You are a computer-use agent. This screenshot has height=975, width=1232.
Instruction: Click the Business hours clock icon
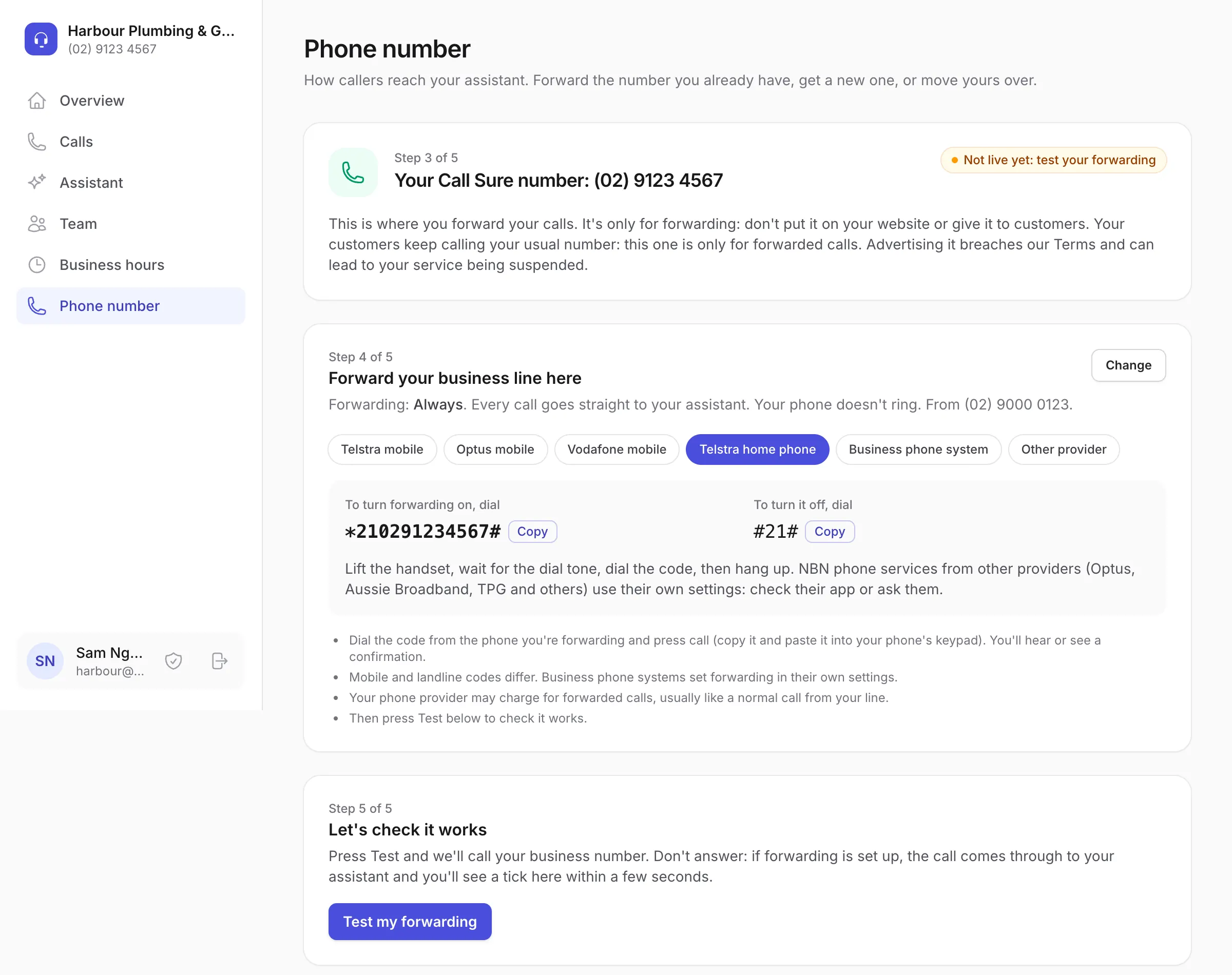coord(37,265)
